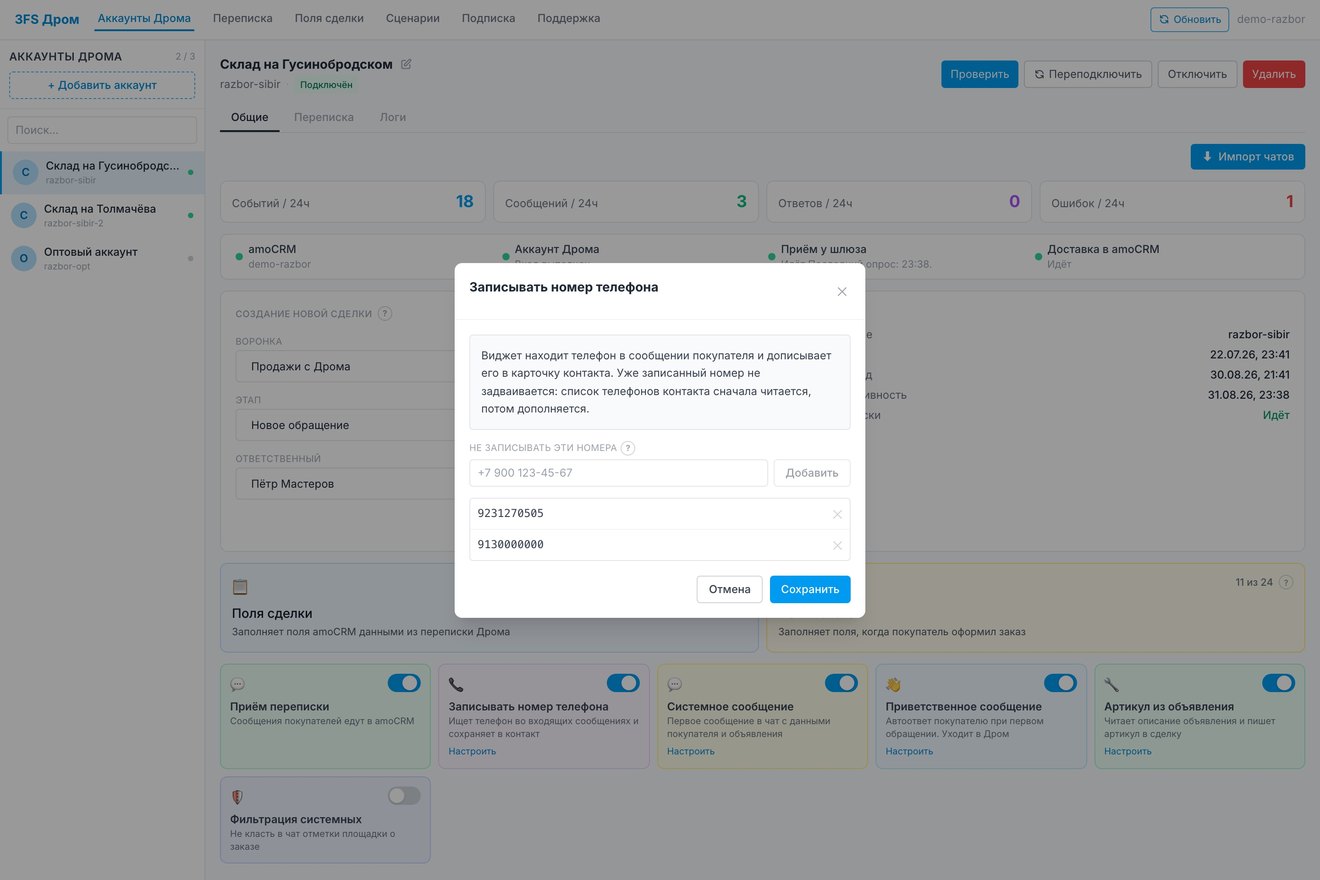Open Сценарии in the top navigation

tap(413, 18)
